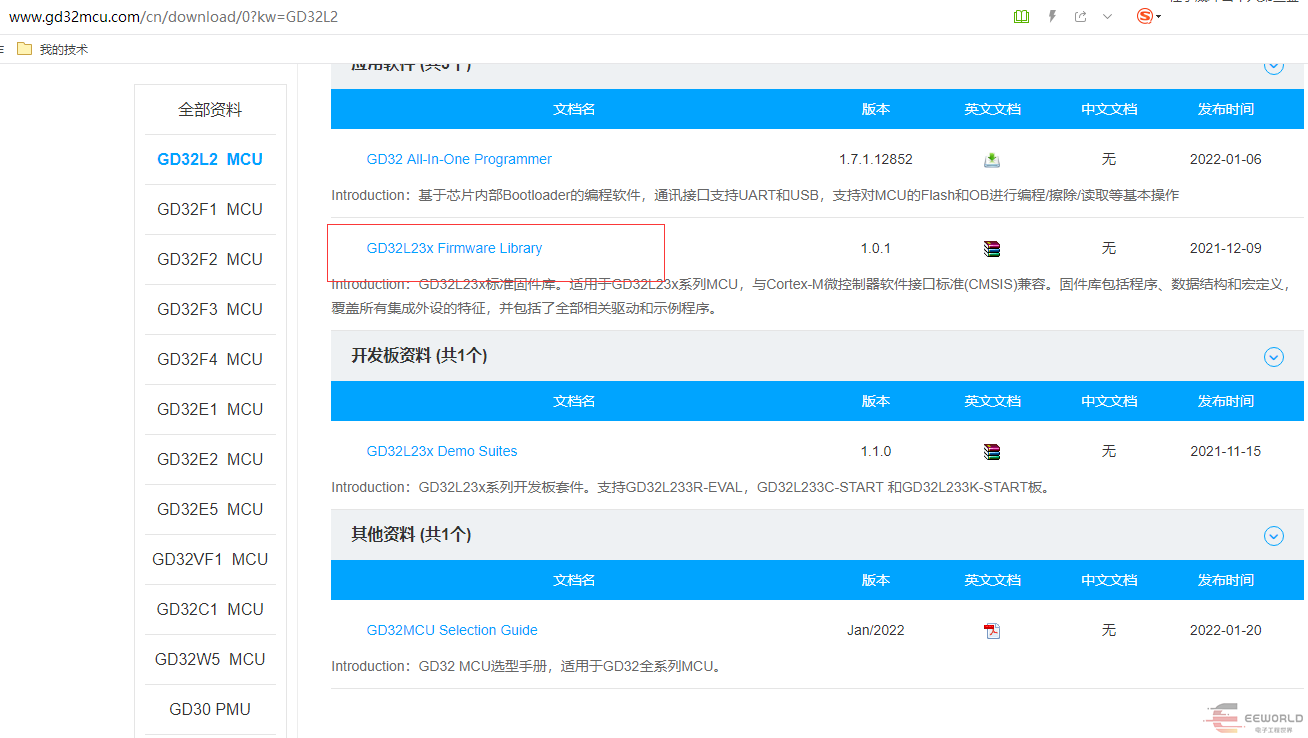
Task: Click the Sogou search engine icon
Action: pyautogui.click(x=1146, y=17)
